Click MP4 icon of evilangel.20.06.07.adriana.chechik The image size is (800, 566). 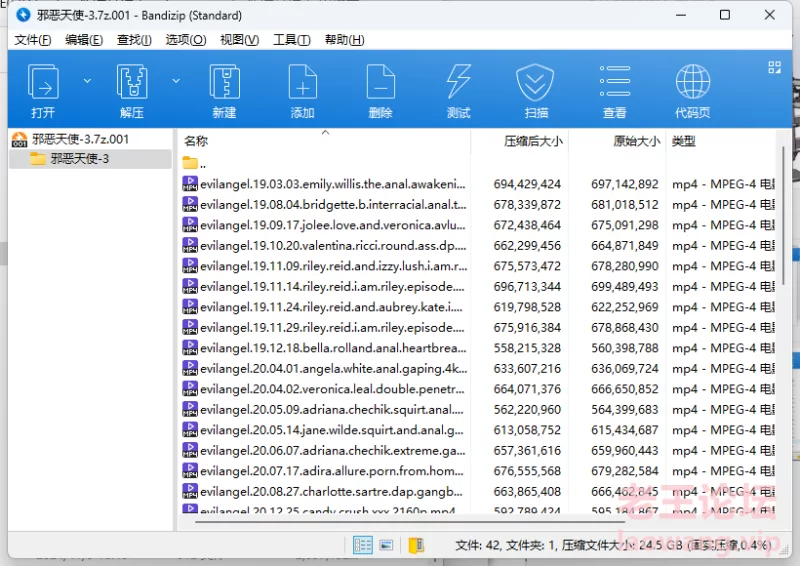tap(190, 450)
